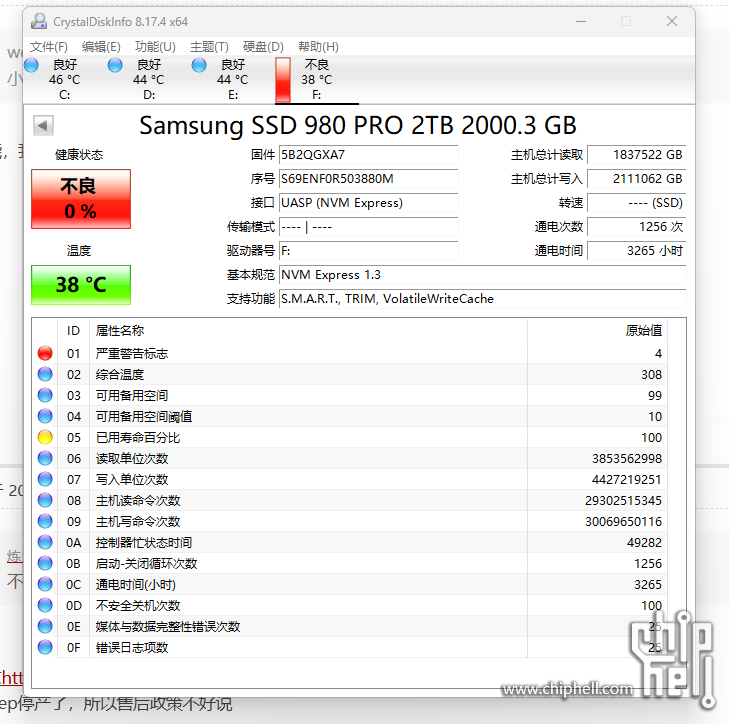Click the 良好 44 °C label for drive D:
Viewport: 729px width, 724px height.
pyautogui.click(x=149, y=72)
